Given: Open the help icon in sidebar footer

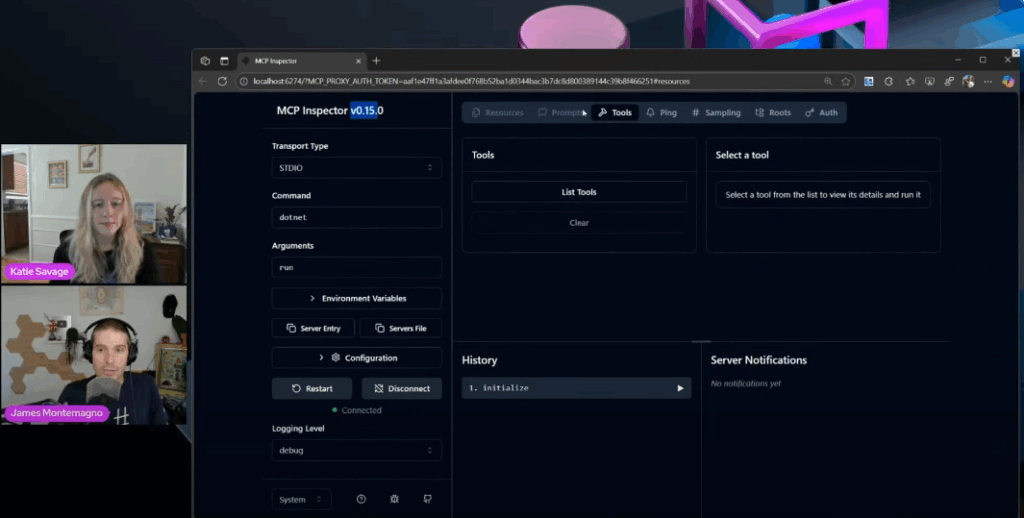Looking at the screenshot, I should 361,499.
